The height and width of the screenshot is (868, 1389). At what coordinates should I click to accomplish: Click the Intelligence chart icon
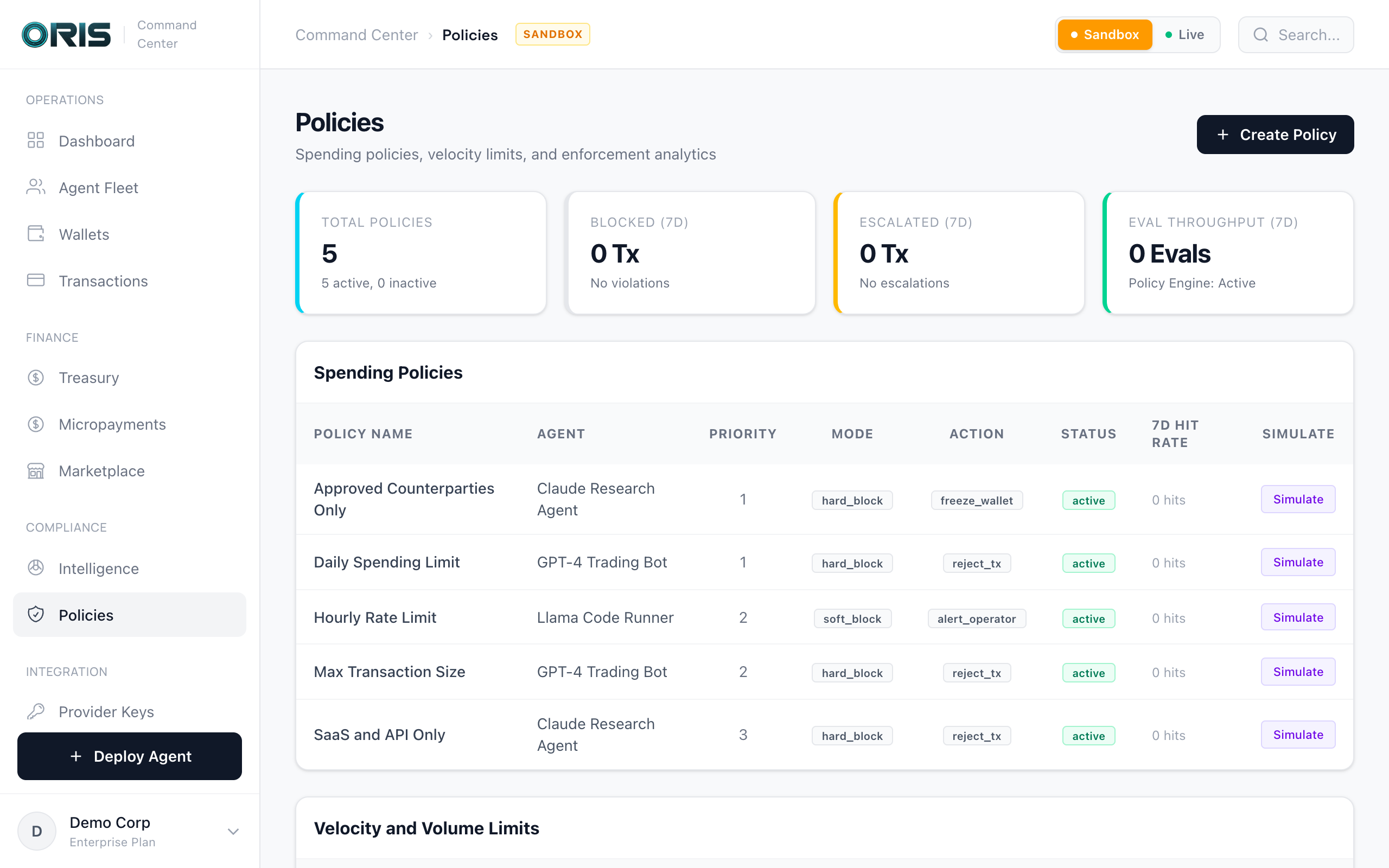pyautogui.click(x=36, y=568)
